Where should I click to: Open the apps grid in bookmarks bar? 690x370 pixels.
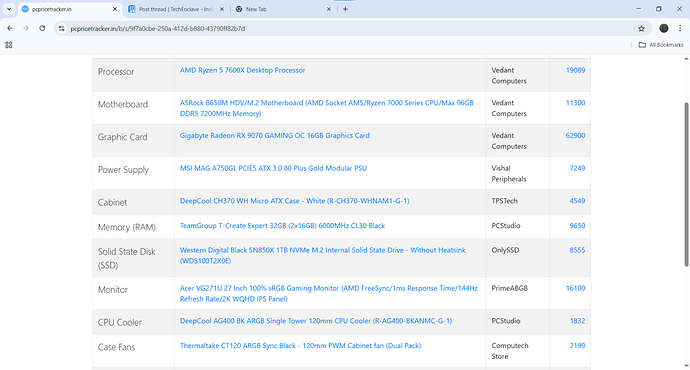coord(9,45)
